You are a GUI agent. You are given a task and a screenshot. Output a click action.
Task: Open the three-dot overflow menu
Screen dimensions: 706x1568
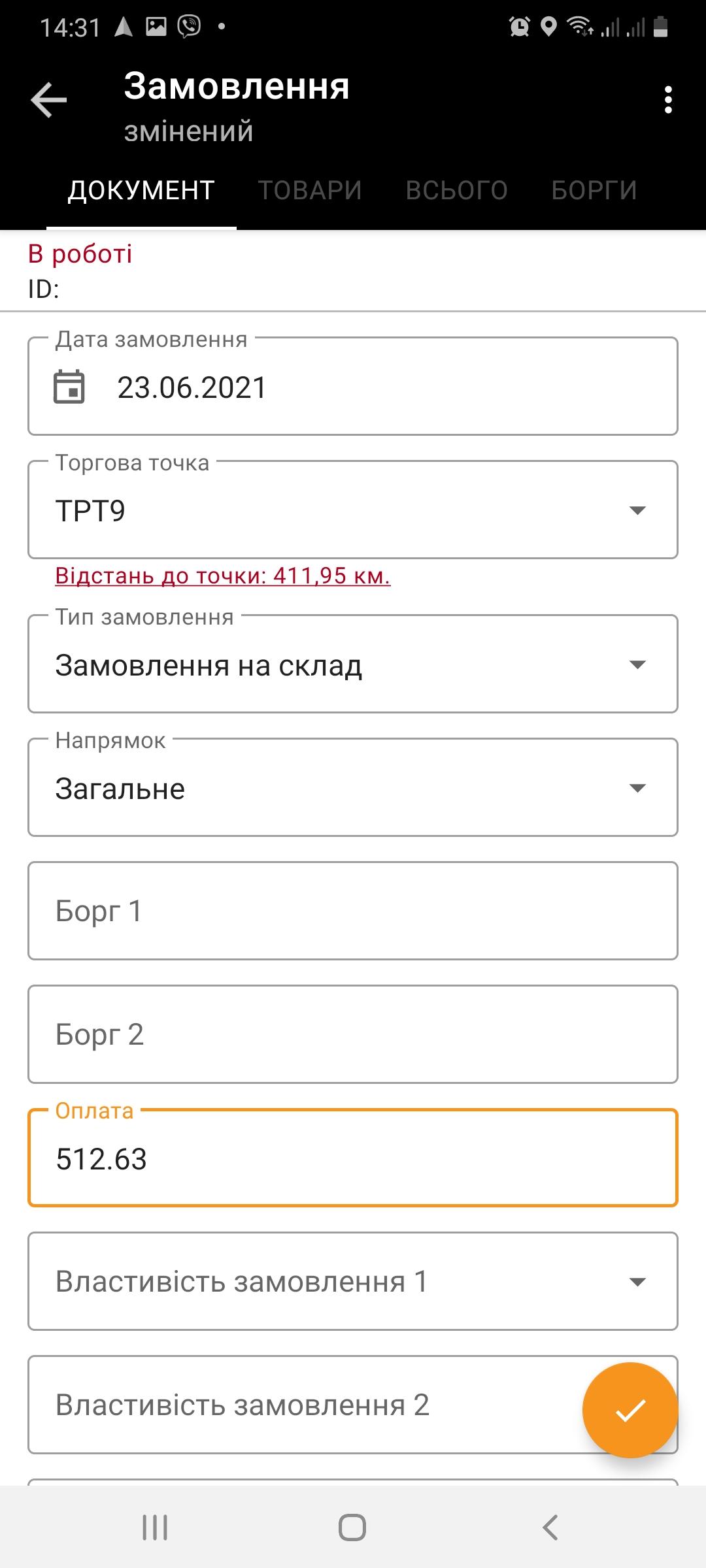coord(667,100)
